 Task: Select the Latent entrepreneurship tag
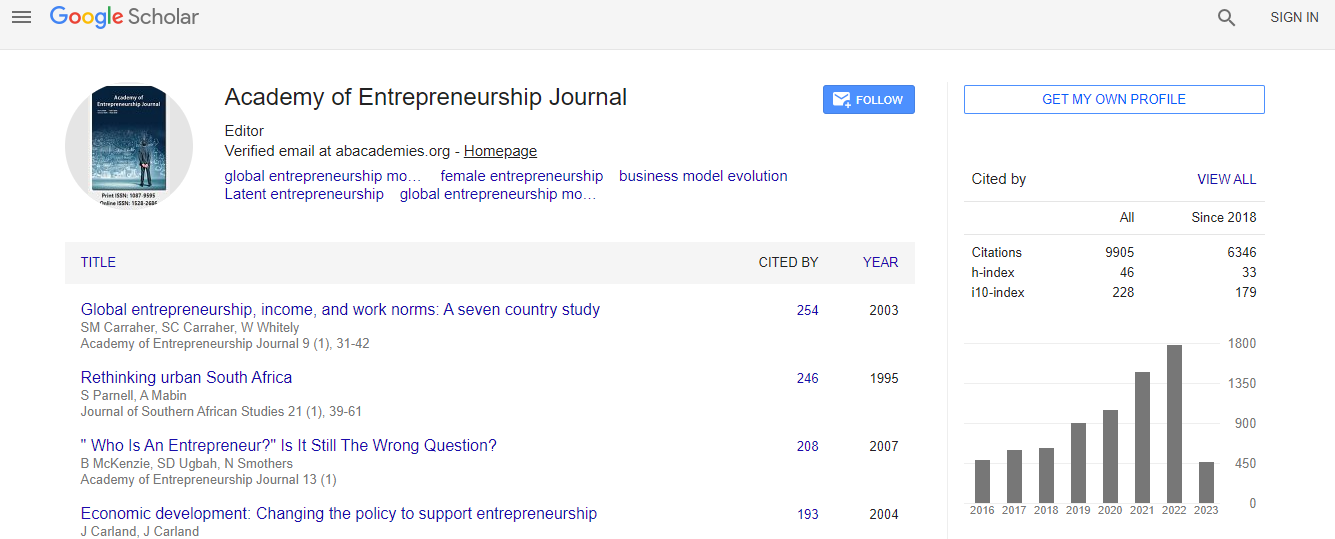(x=304, y=194)
